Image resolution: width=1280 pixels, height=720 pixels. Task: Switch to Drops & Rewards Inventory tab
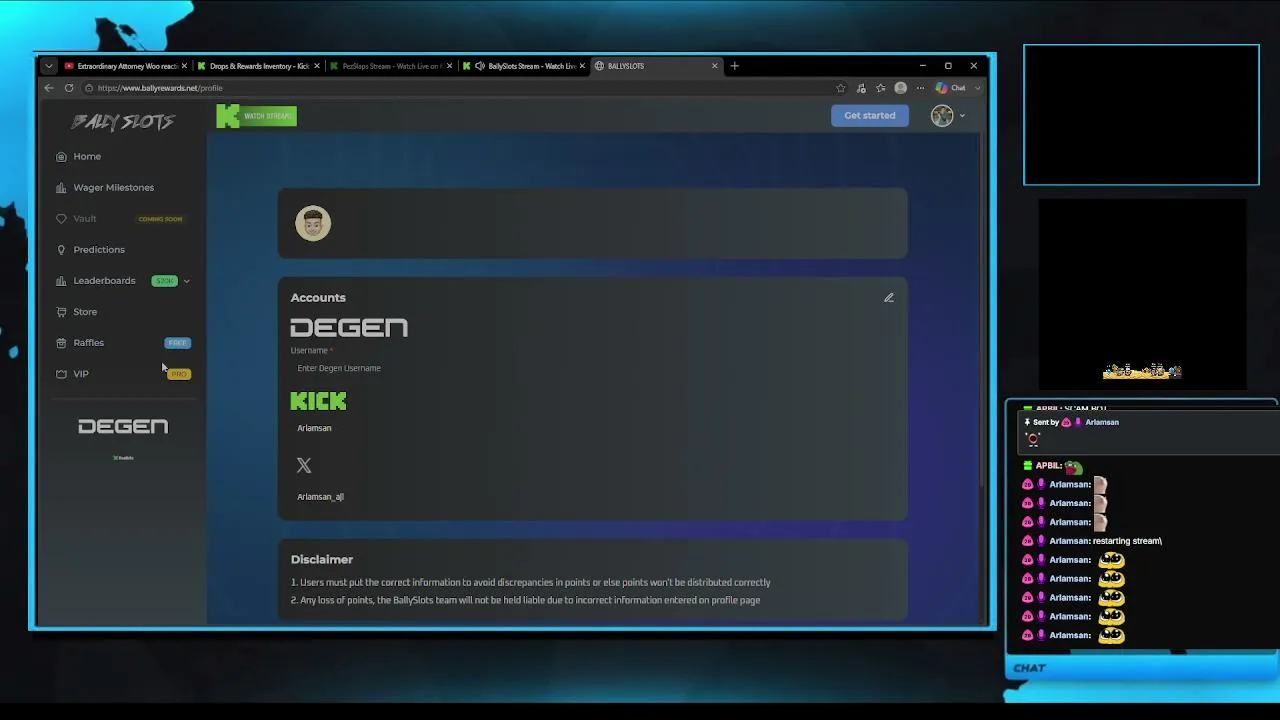point(258,66)
